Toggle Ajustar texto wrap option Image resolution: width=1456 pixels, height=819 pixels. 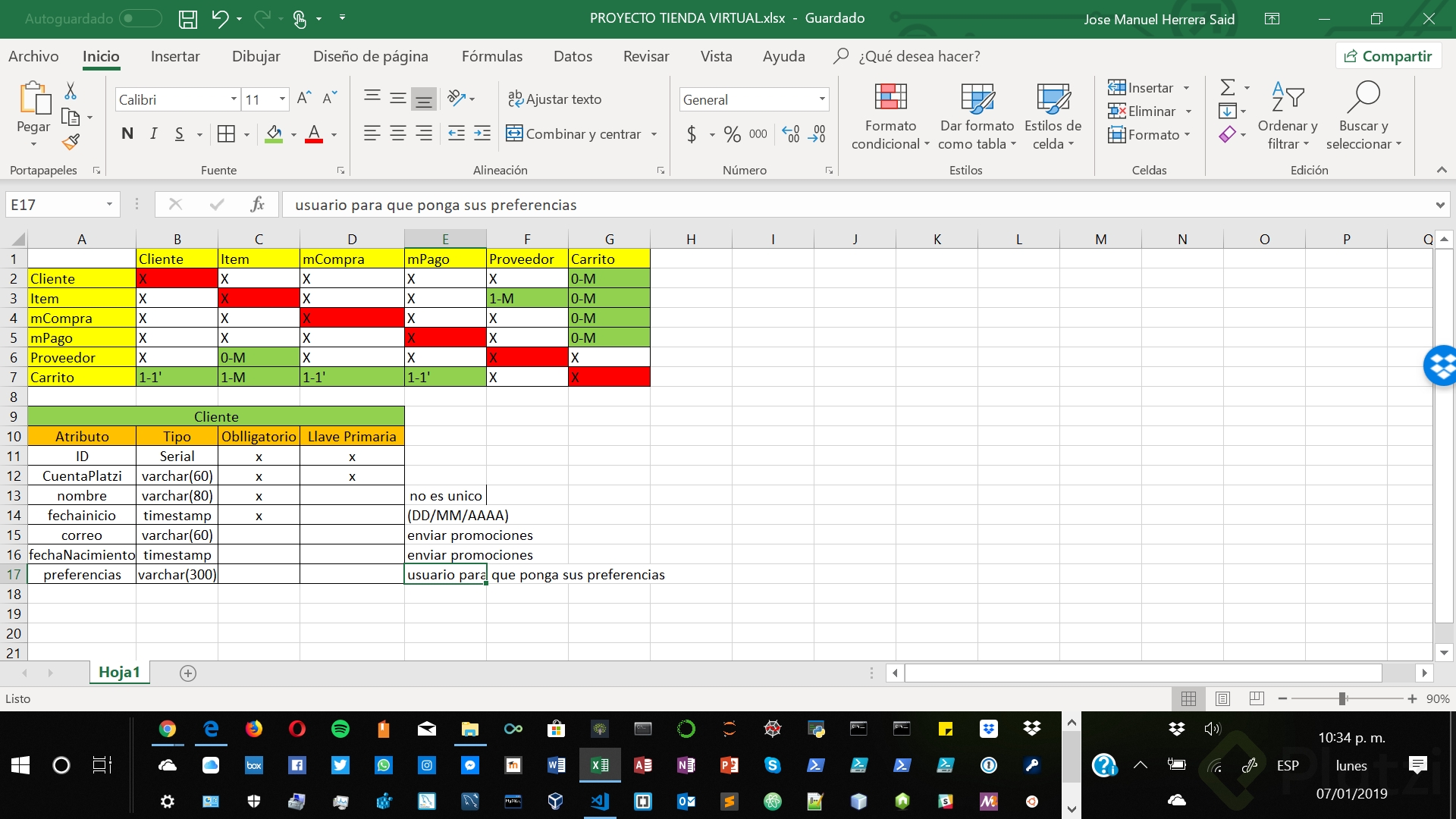[x=554, y=99]
